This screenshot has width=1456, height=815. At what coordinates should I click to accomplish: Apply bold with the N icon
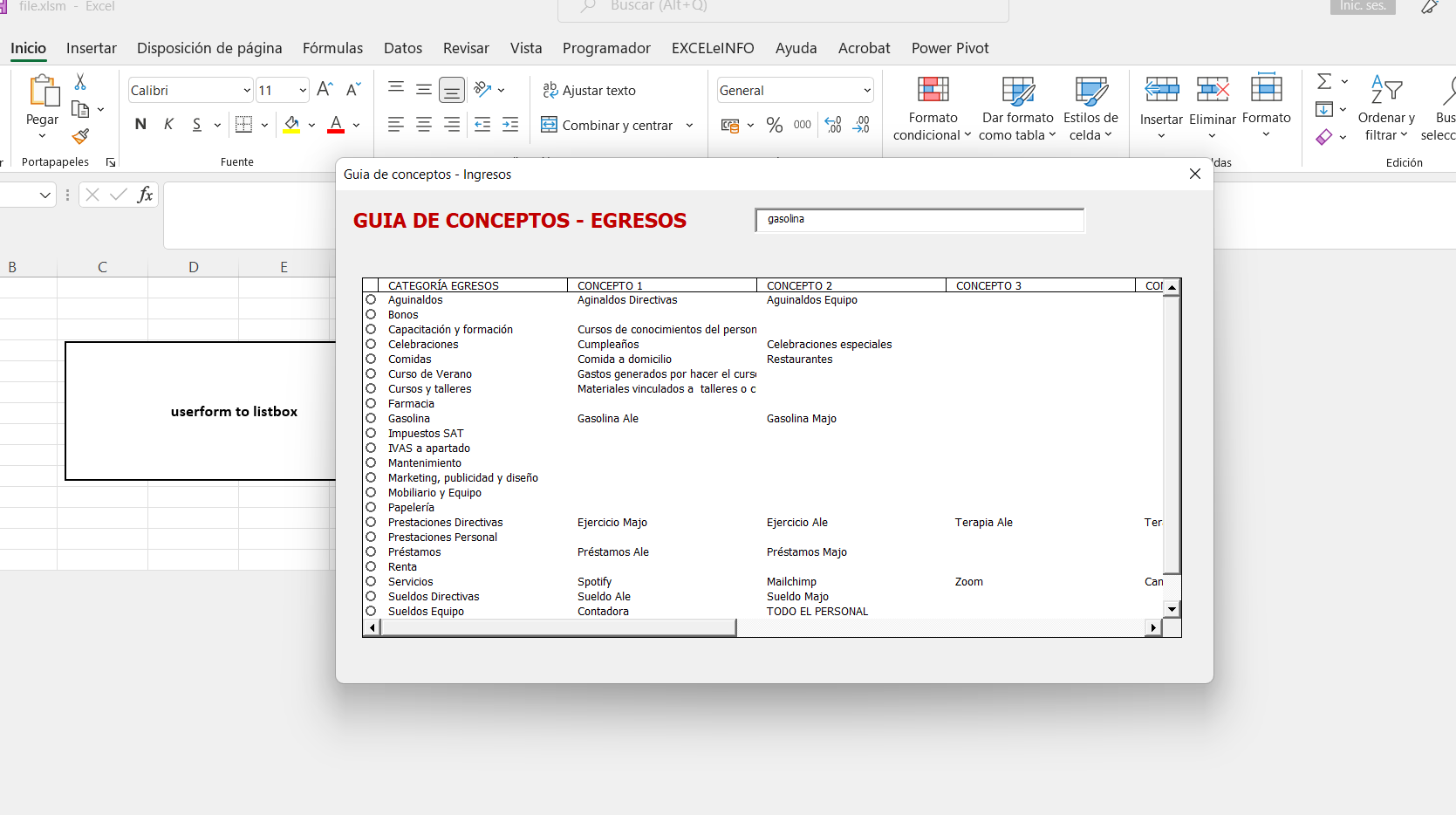click(x=140, y=124)
